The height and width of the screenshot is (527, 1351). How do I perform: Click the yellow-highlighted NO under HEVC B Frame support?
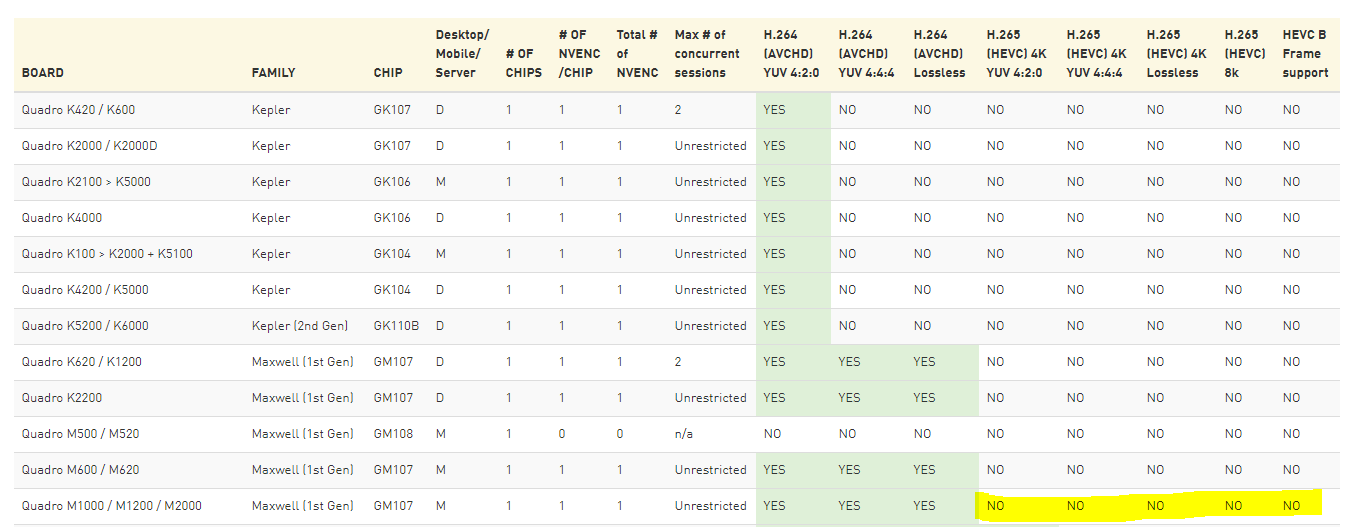click(1291, 506)
